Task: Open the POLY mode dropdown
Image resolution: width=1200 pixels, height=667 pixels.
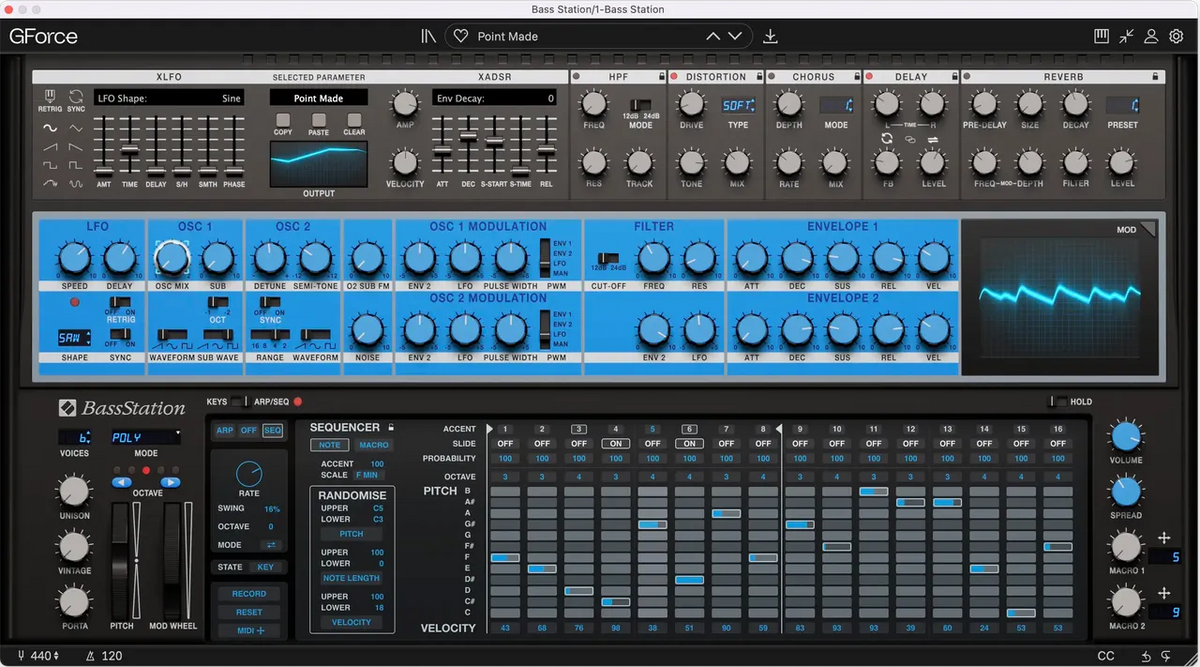Action: coord(145,437)
